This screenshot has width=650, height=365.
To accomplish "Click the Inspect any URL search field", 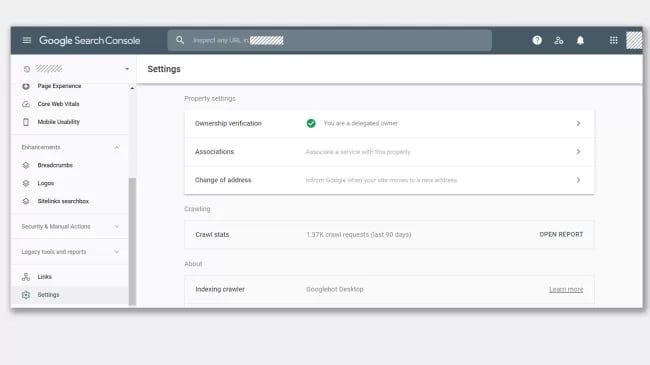I will pos(330,40).
